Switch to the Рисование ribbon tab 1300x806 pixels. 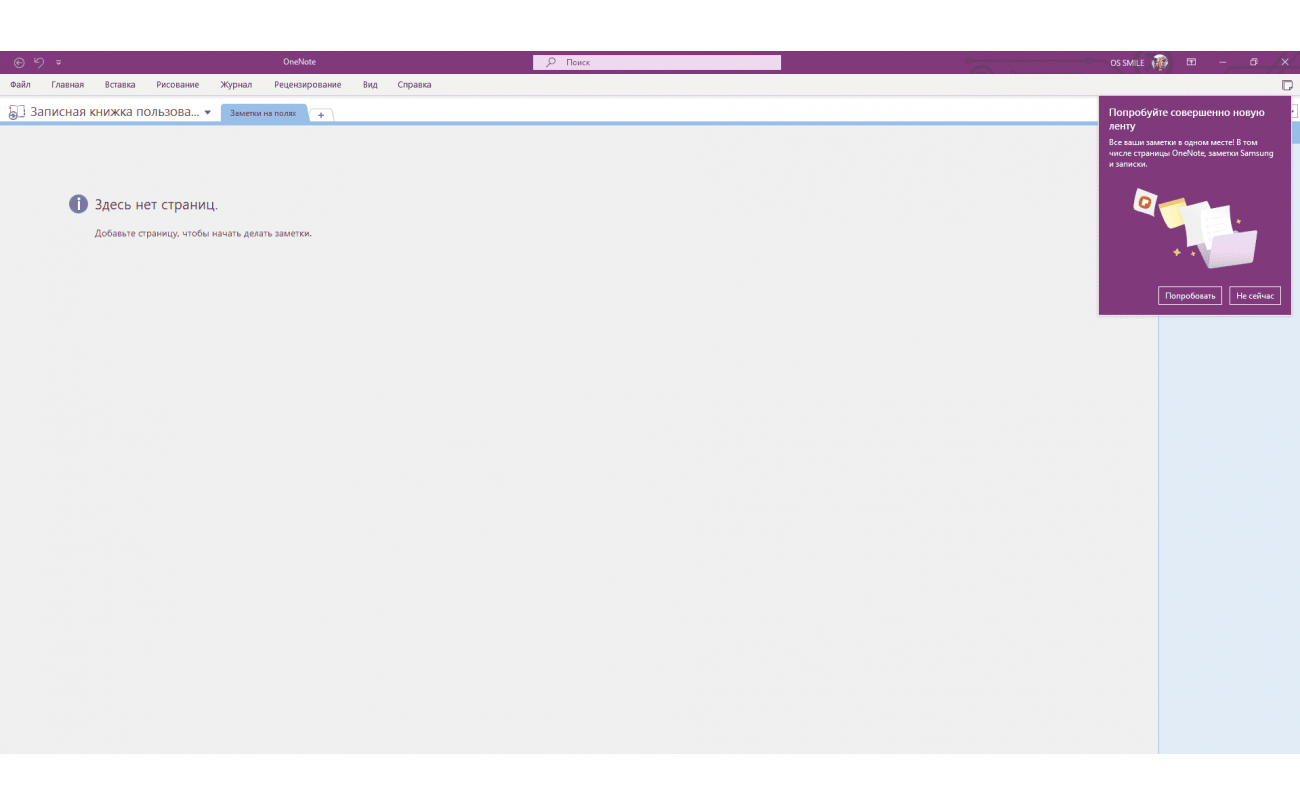click(x=178, y=85)
